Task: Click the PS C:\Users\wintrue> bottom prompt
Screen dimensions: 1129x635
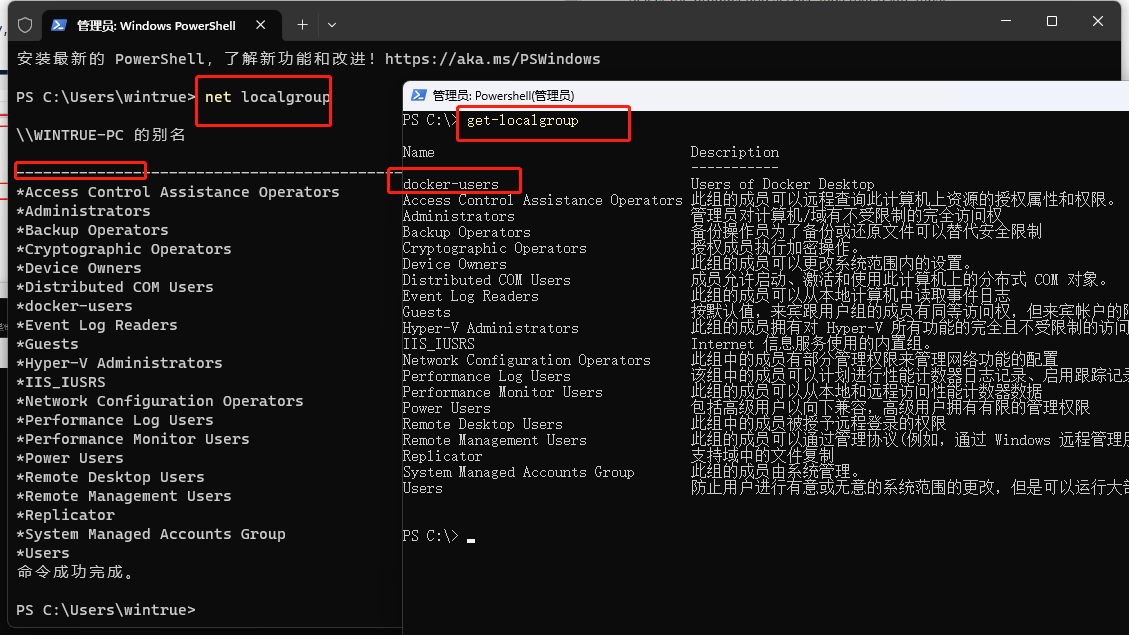Action: pyautogui.click(x=106, y=610)
